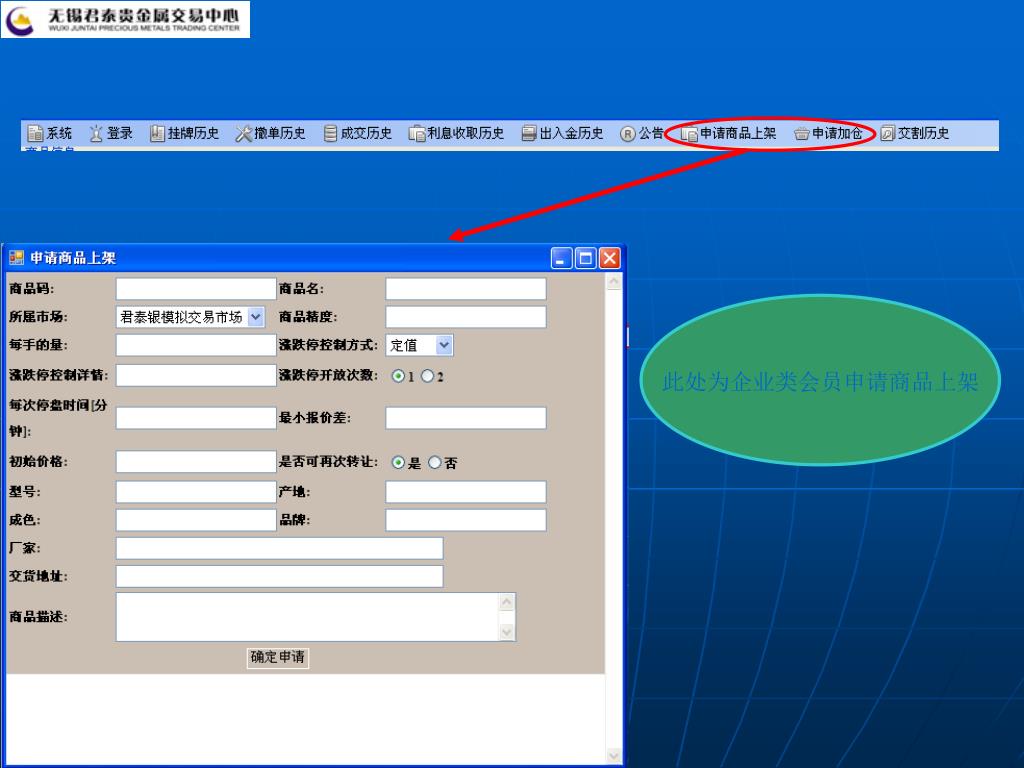
Task: Open the 交割历史 menu label
Action: pyautogui.click(x=923, y=133)
